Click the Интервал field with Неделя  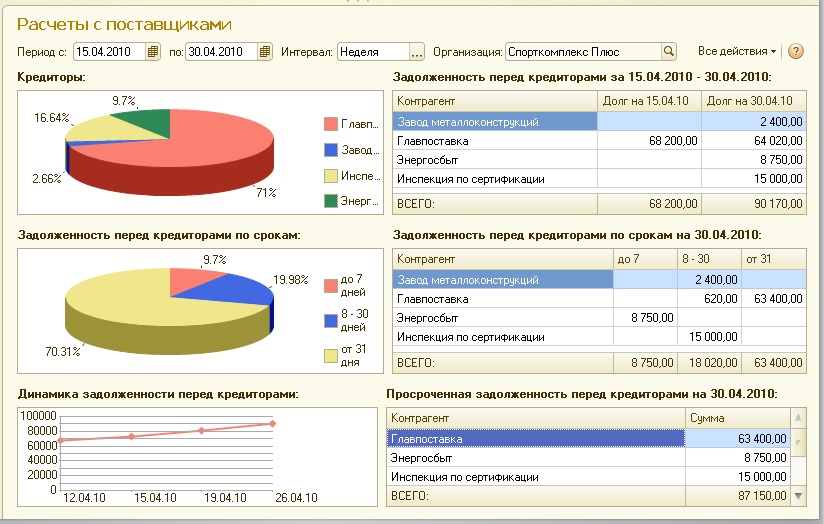point(373,52)
